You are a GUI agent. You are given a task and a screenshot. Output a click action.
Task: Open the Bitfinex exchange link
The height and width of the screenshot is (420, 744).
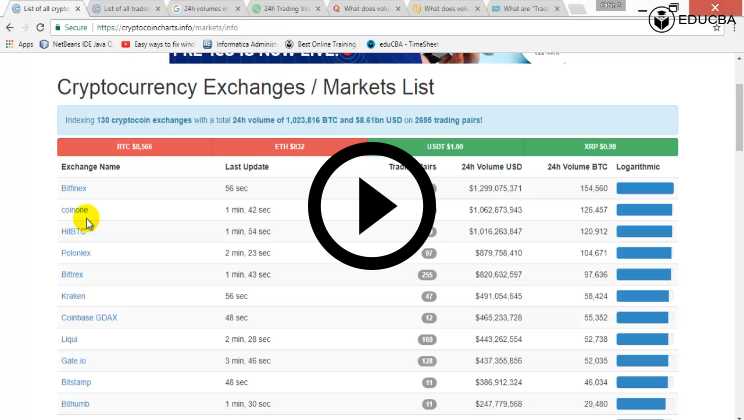pyautogui.click(x=74, y=188)
